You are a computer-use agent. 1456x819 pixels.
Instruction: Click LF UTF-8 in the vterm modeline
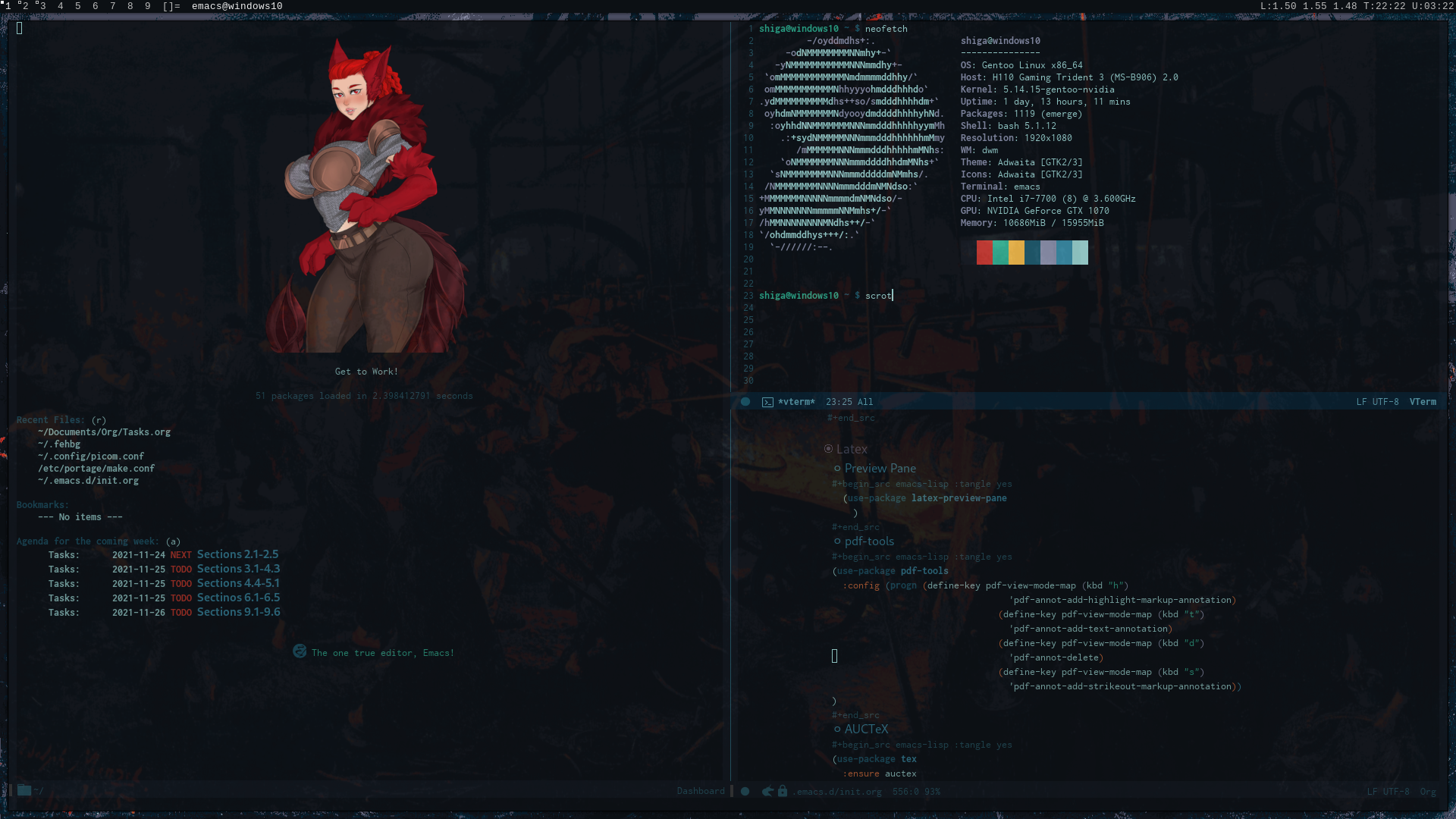pyautogui.click(x=1377, y=402)
